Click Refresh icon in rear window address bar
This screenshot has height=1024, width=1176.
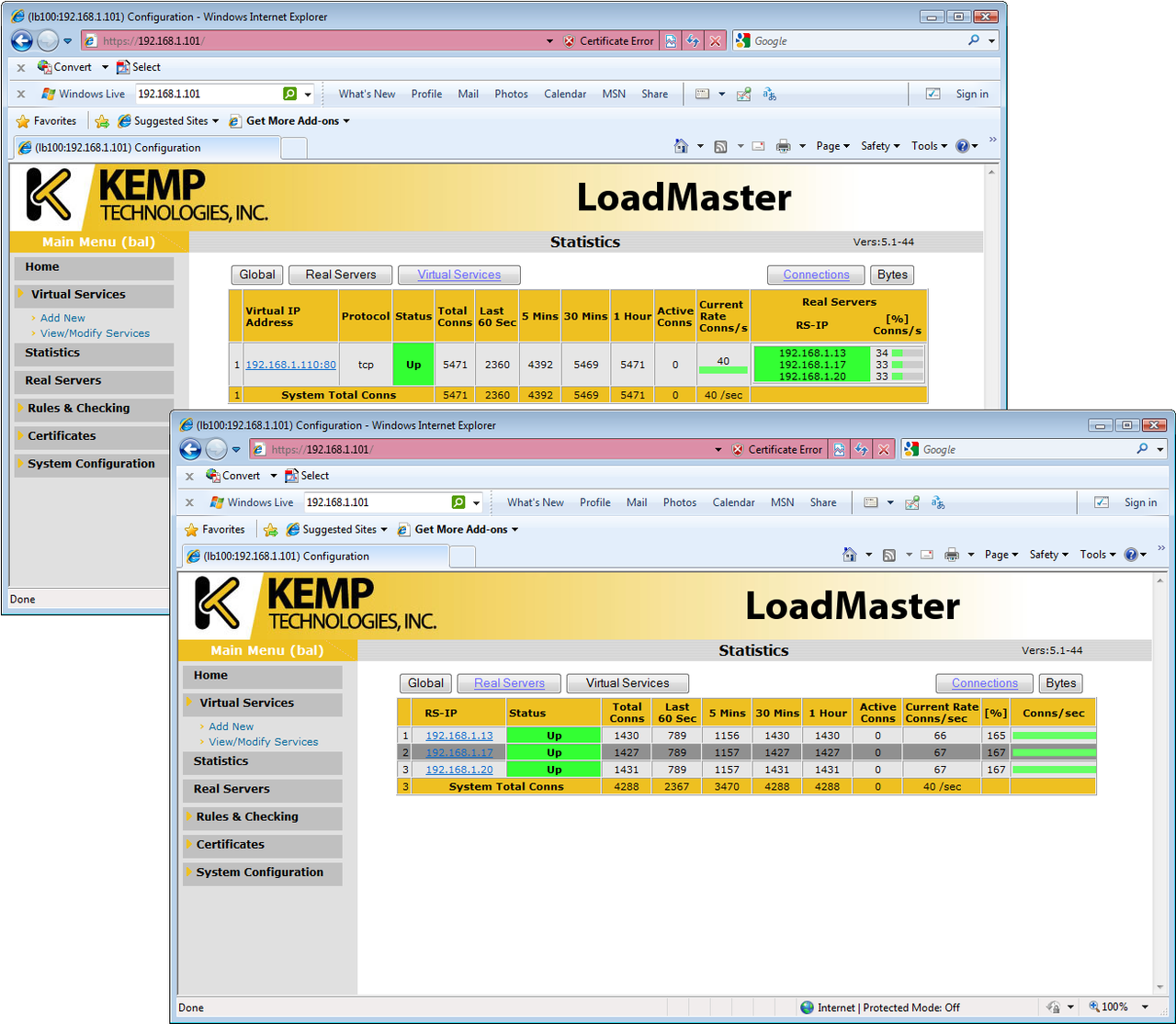click(x=693, y=40)
